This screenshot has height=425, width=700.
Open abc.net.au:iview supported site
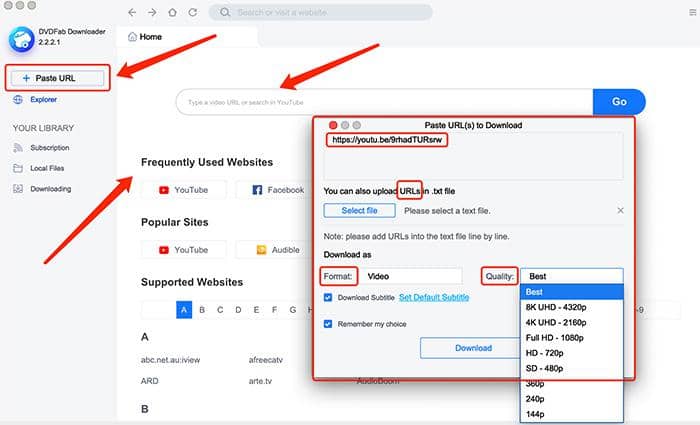pos(171,360)
